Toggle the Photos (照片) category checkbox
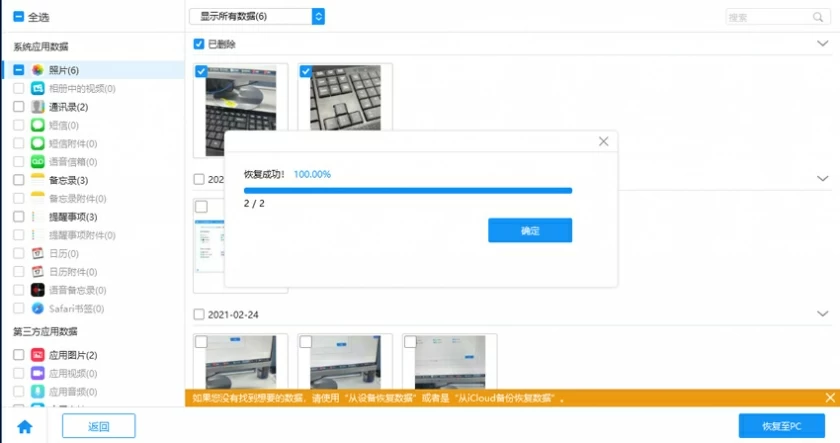The width and height of the screenshot is (840, 443). click(19, 70)
